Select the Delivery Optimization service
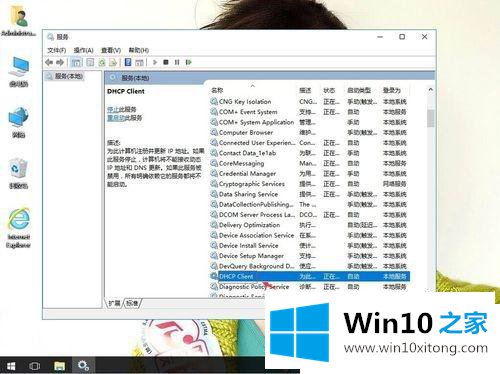This screenshot has height=374, width=500. tap(309, 225)
